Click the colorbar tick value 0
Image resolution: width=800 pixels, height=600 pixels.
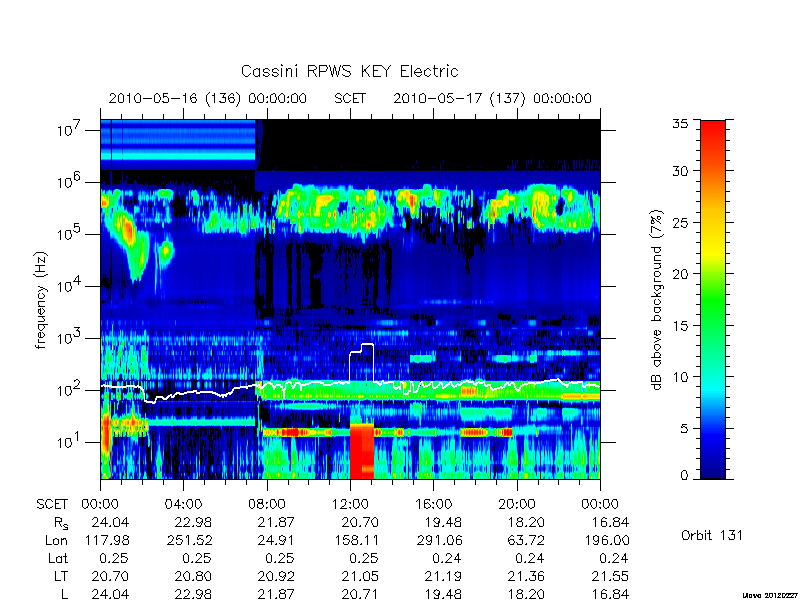coord(684,476)
